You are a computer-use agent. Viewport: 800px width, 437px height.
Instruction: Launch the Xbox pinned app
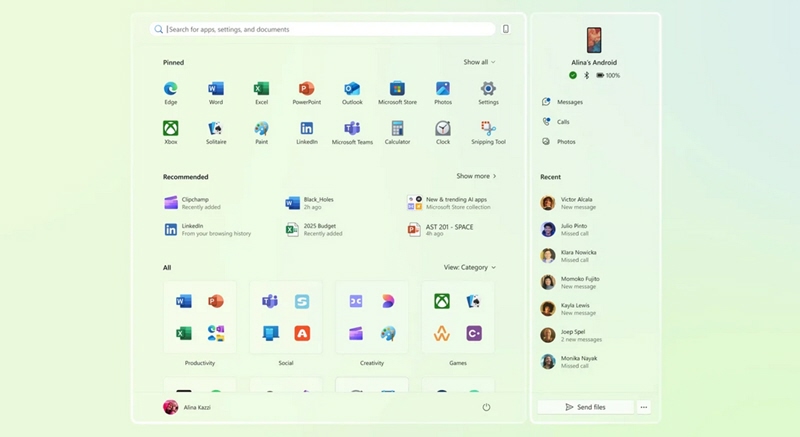pyautogui.click(x=170, y=133)
